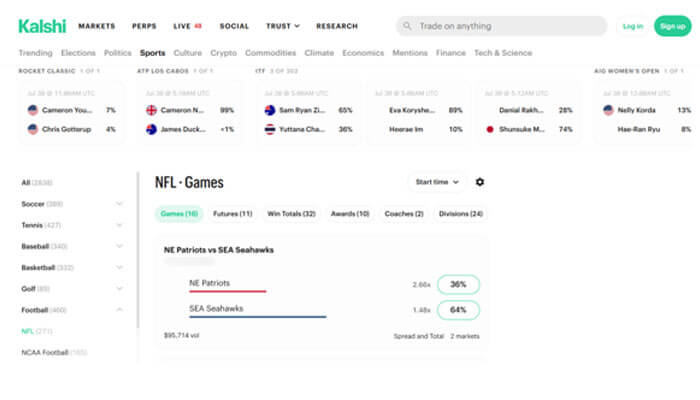This screenshot has width=700, height=400.
Task: Switch to the Finance category
Action: [450, 53]
